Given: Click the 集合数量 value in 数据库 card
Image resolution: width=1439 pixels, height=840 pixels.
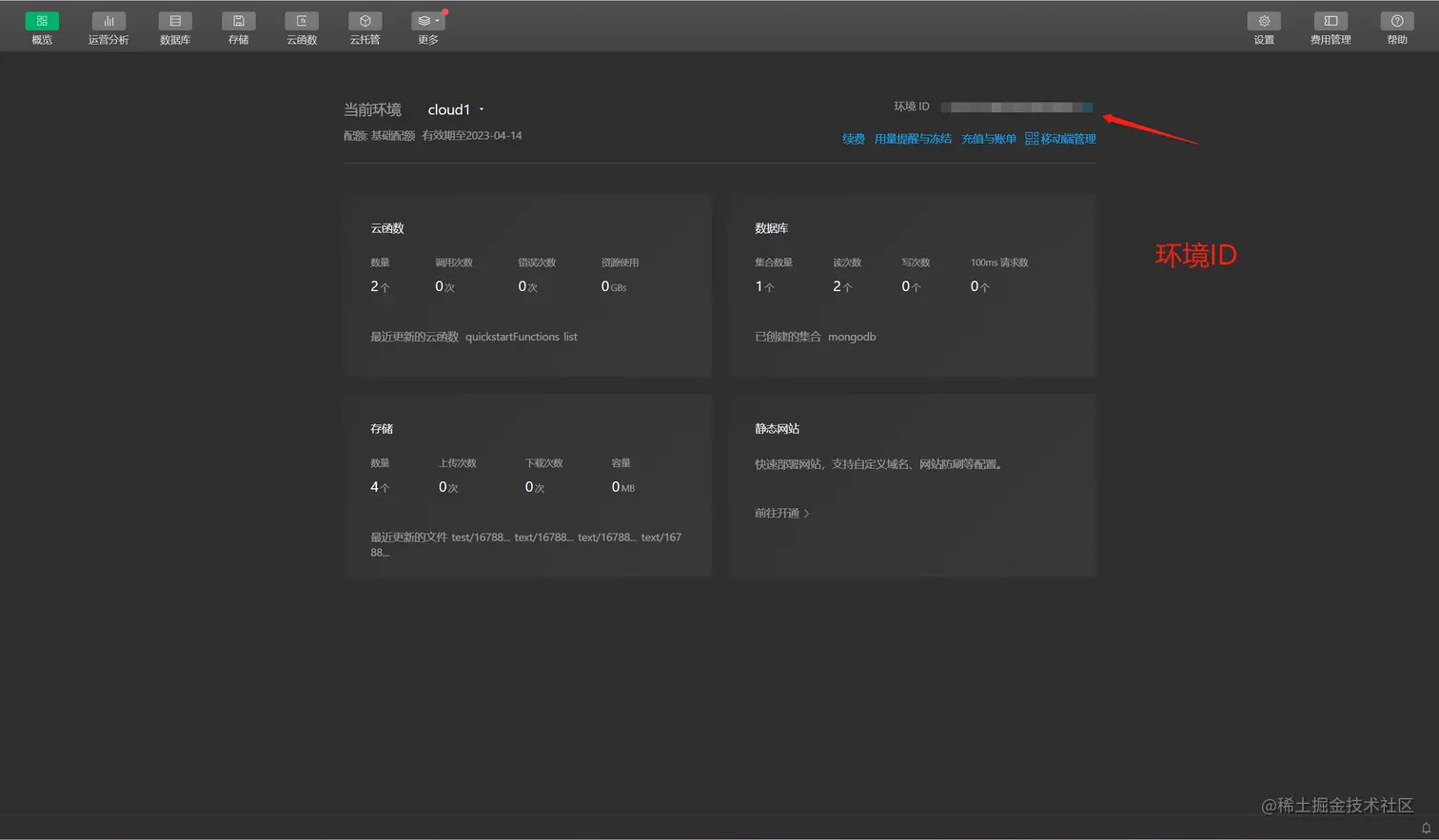Looking at the screenshot, I should [x=764, y=286].
